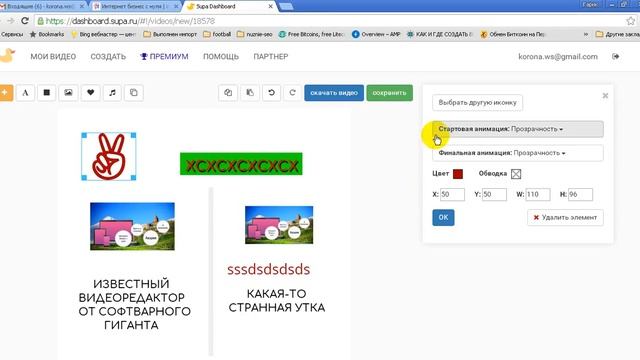Select the text tool A icon
640x360 pixels.
[25, 93]
